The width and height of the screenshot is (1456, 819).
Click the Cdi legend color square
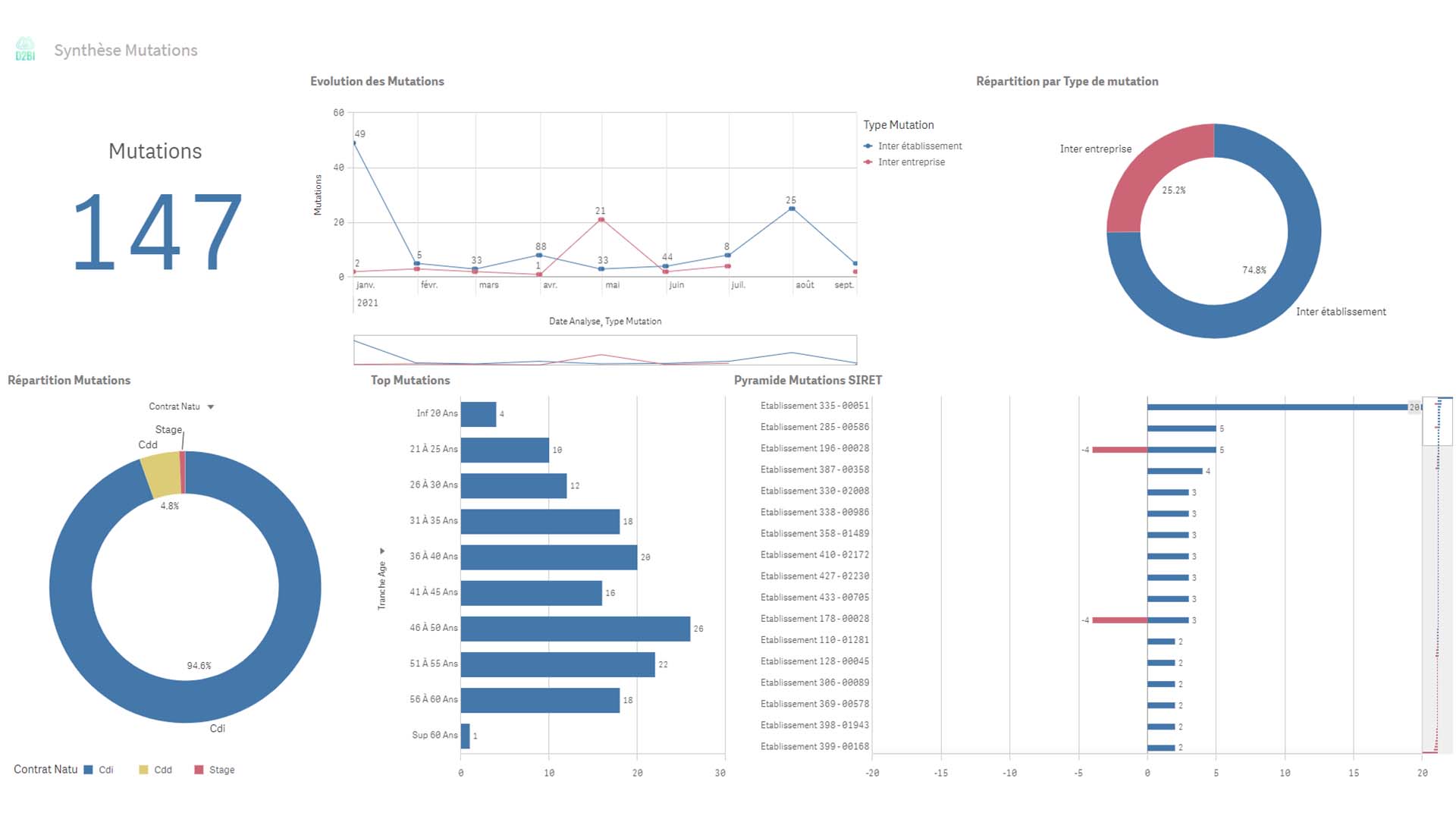pyautogui.click(x=89, y=770)
